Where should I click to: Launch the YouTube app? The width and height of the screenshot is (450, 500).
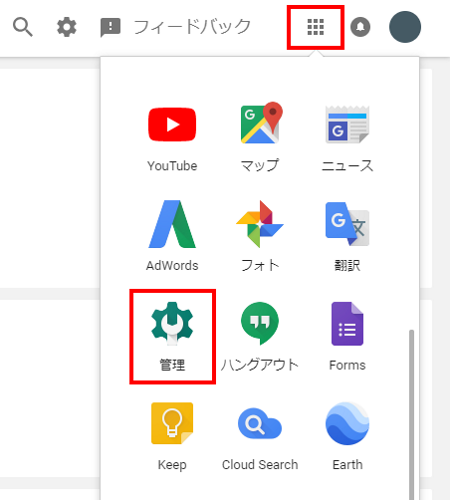coord(172,124)
